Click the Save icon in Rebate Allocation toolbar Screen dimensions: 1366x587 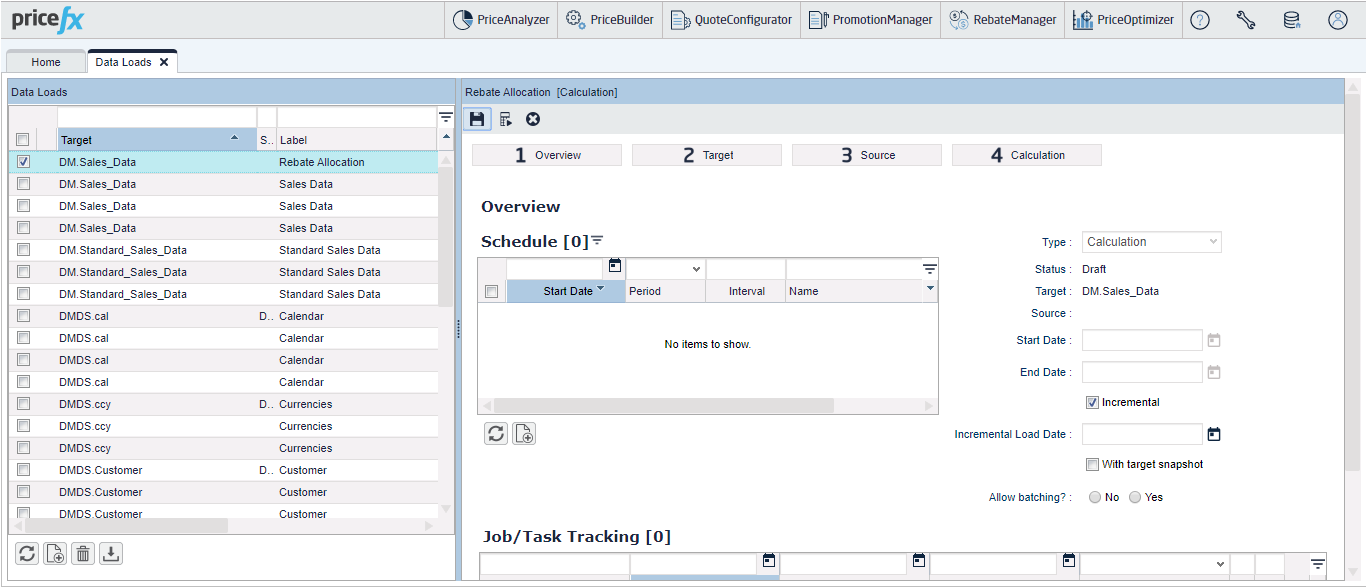[x=477, y=119]
